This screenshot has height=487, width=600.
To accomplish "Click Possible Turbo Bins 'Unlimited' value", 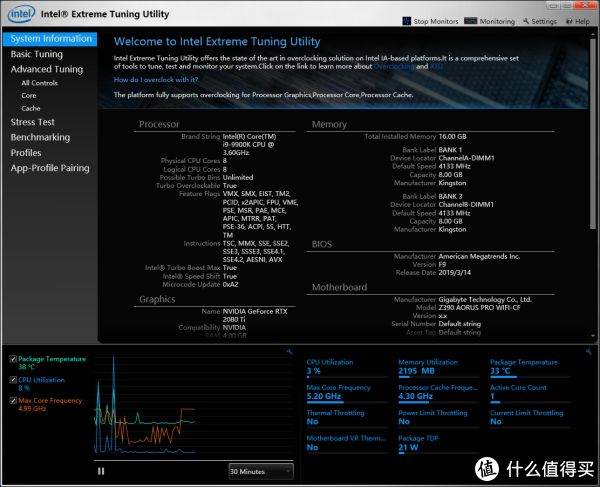I will tap(238, 178).
